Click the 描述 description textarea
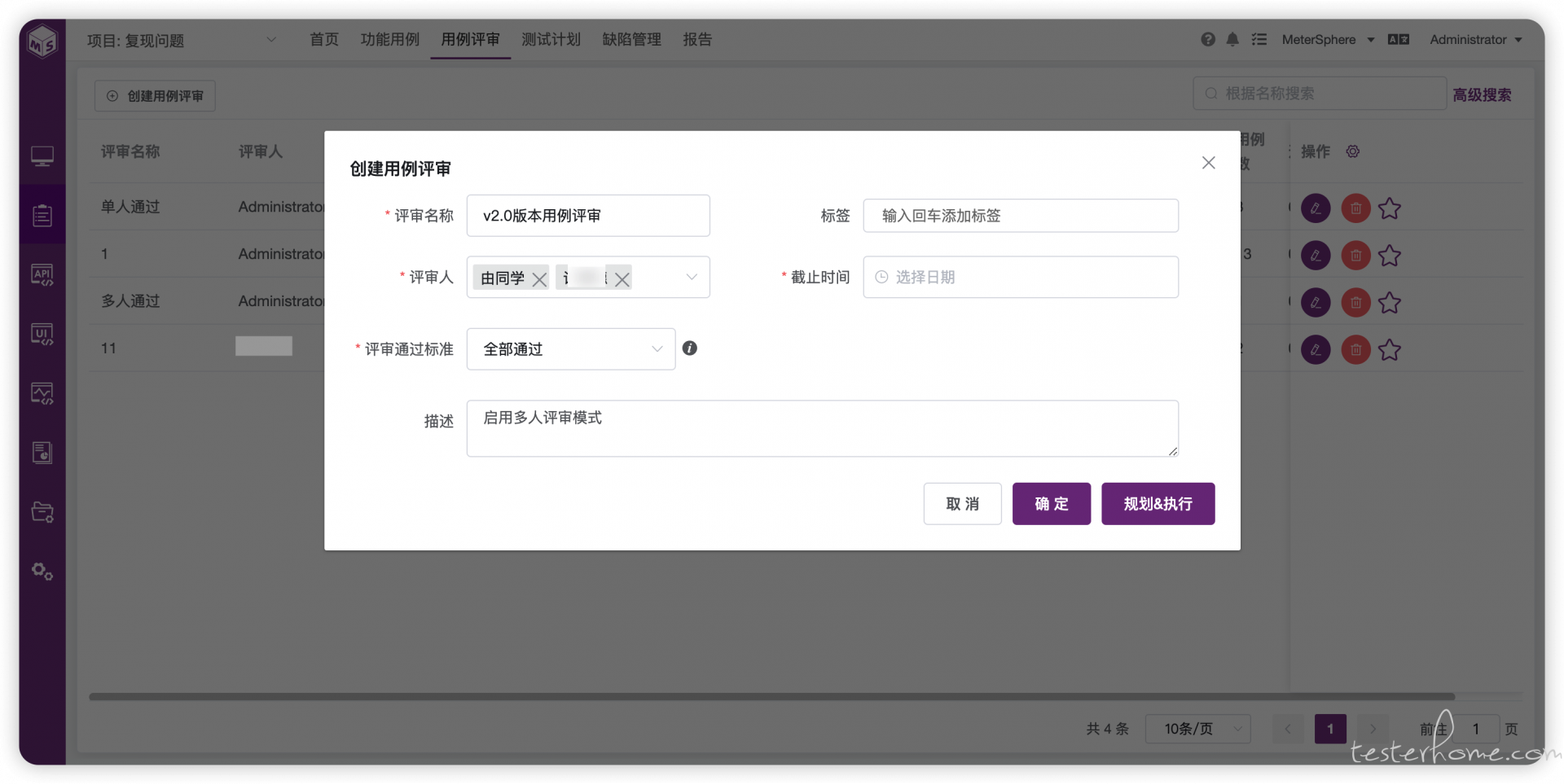 pyautogui.click(x=823, y=428)
